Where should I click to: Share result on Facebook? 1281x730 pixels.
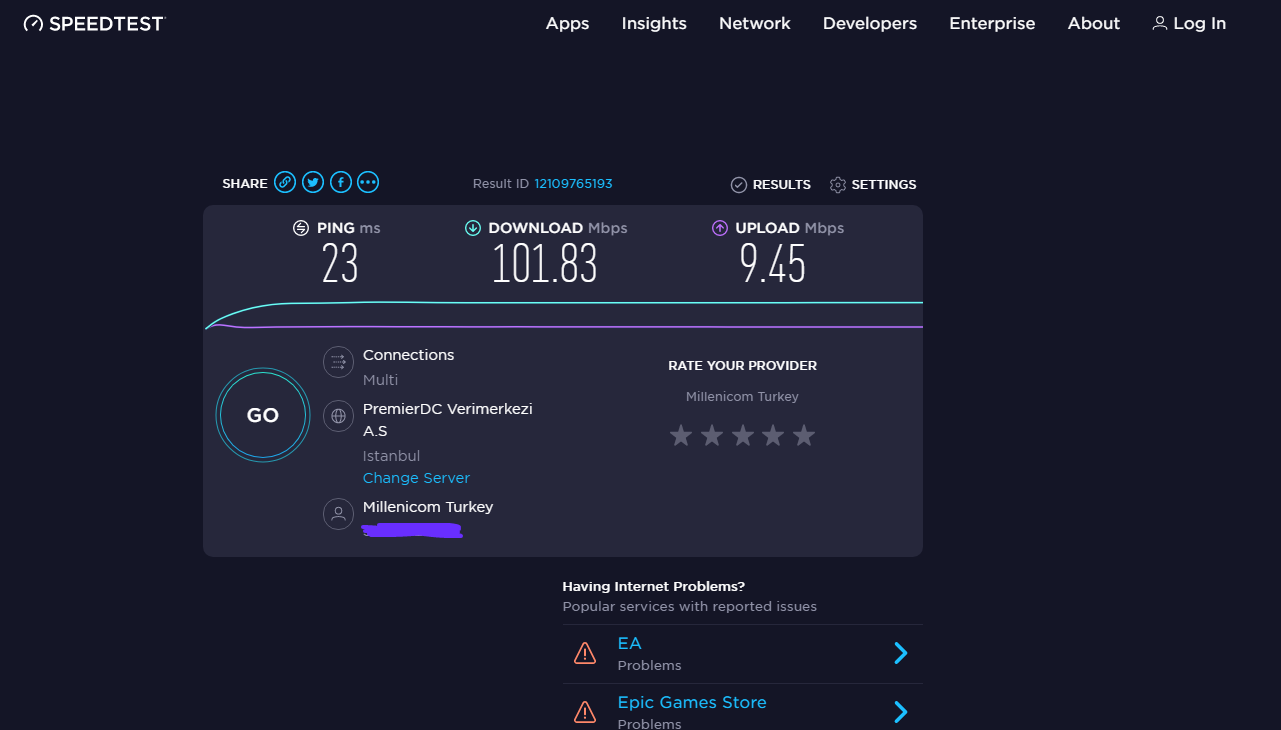341,182
